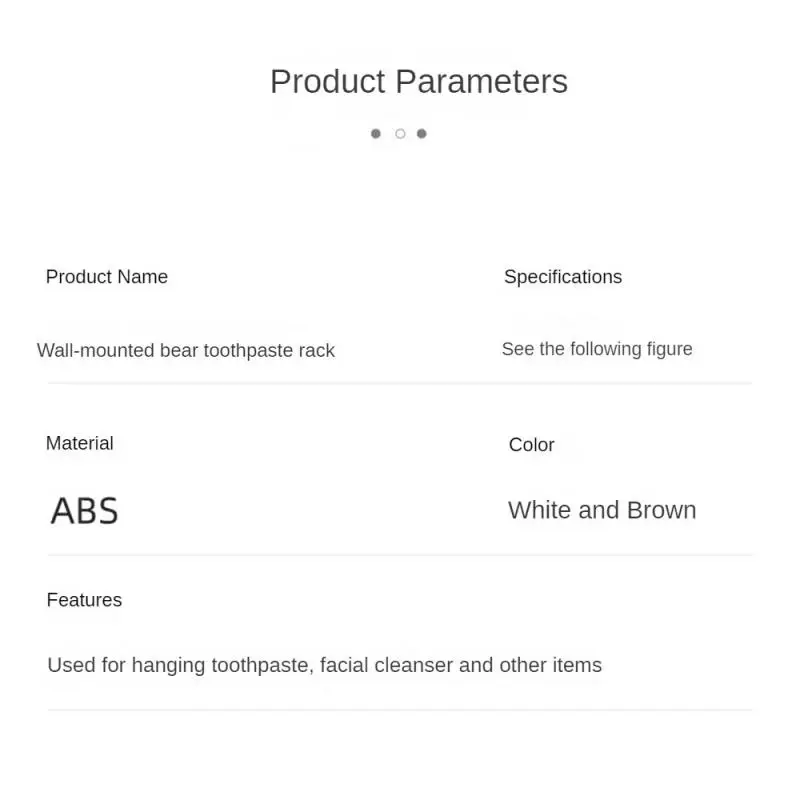Viewport: 800px width, 800px height.
Task: Click the 'Product Name' label
Action: coord(107,277)
